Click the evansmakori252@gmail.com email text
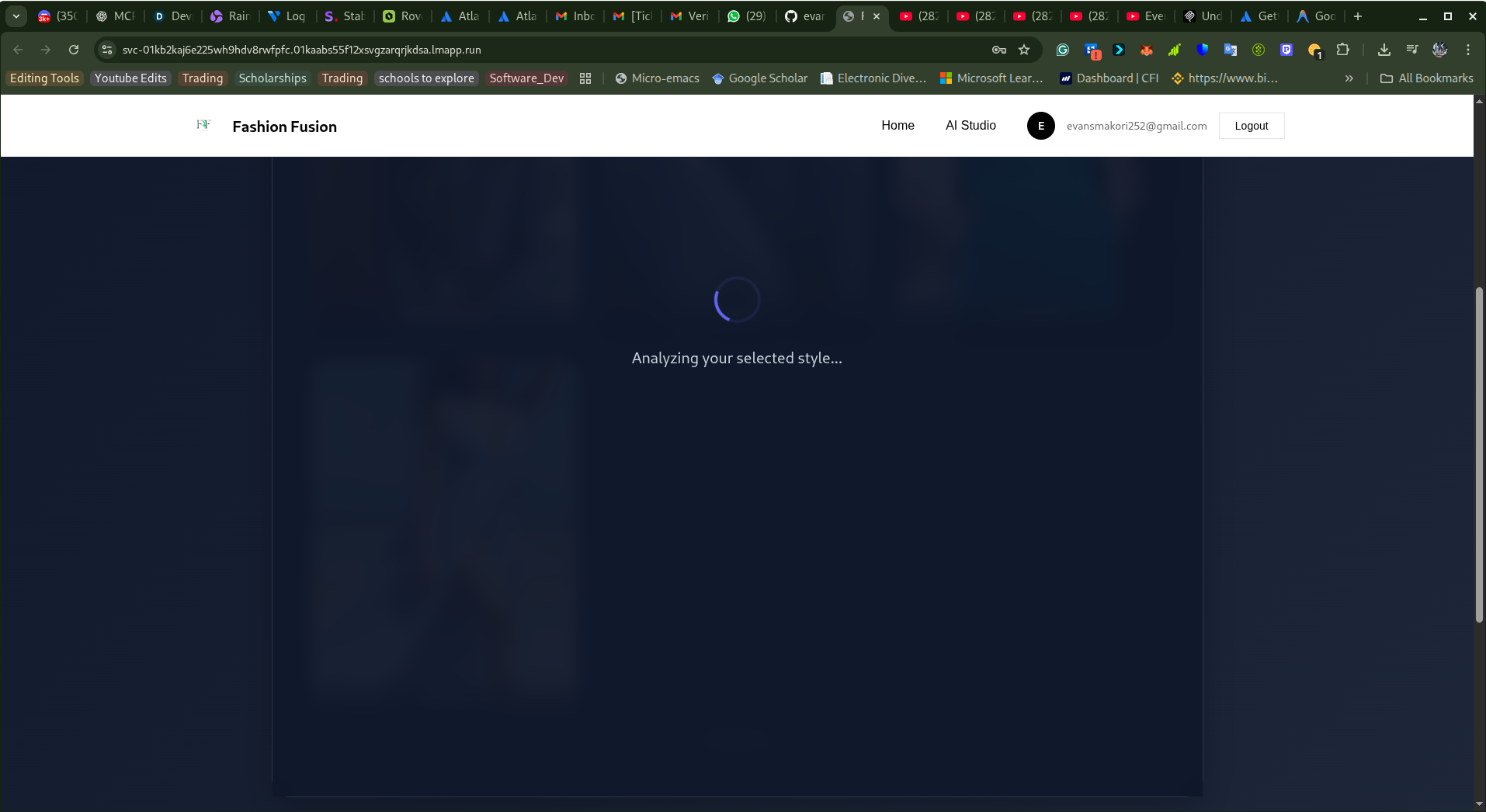1486x812 pixels. [1137, 126]
